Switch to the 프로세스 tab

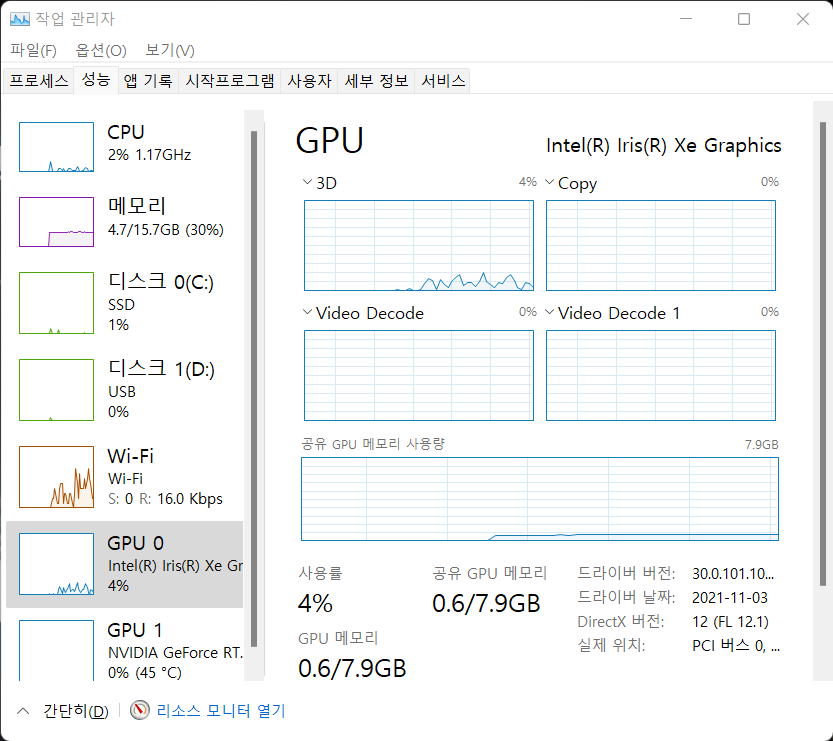click(38, 81)
